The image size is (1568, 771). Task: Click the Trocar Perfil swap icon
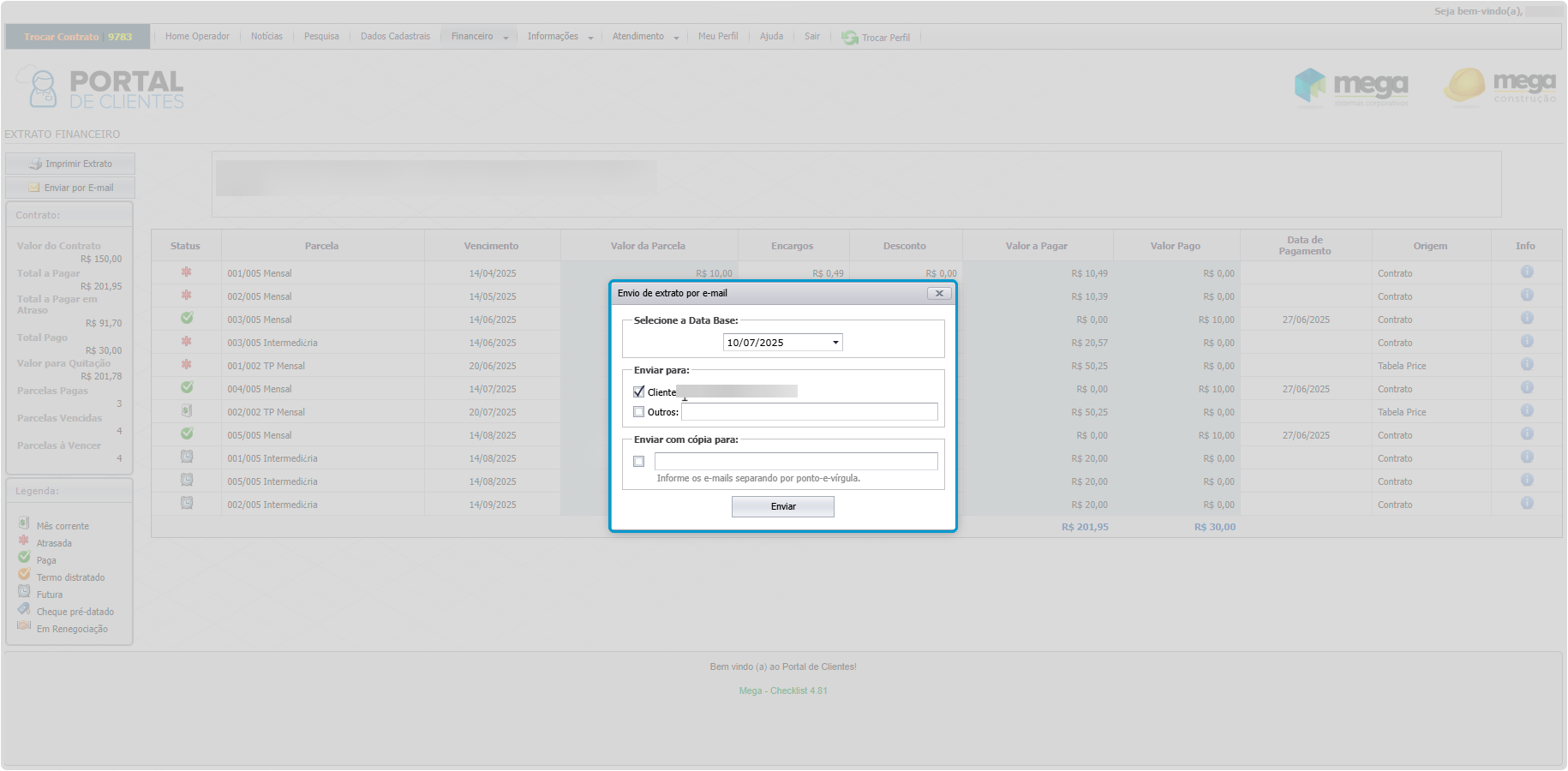coord(849,38)
